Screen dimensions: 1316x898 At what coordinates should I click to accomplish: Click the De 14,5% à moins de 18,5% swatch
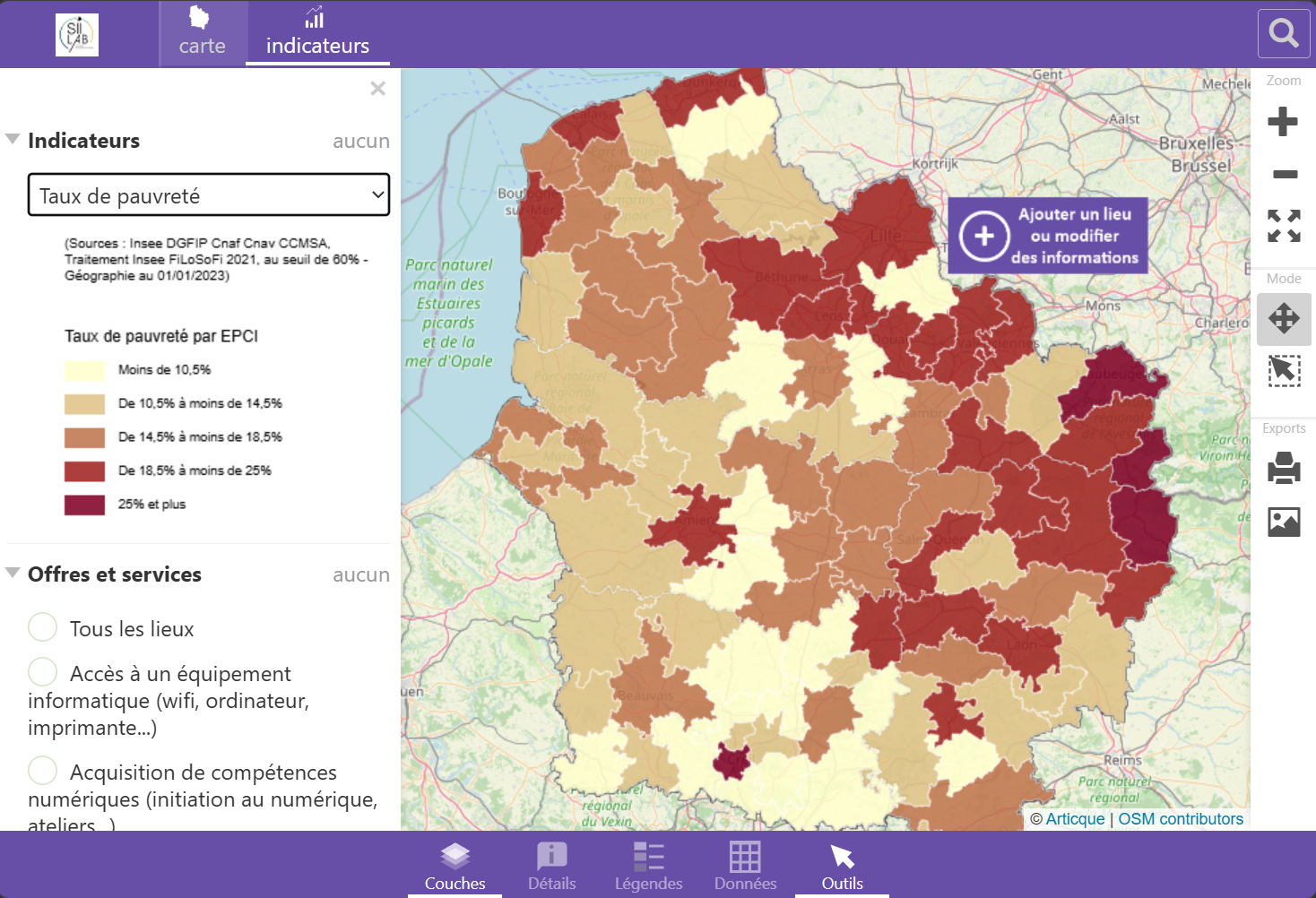tap(84, 437)
